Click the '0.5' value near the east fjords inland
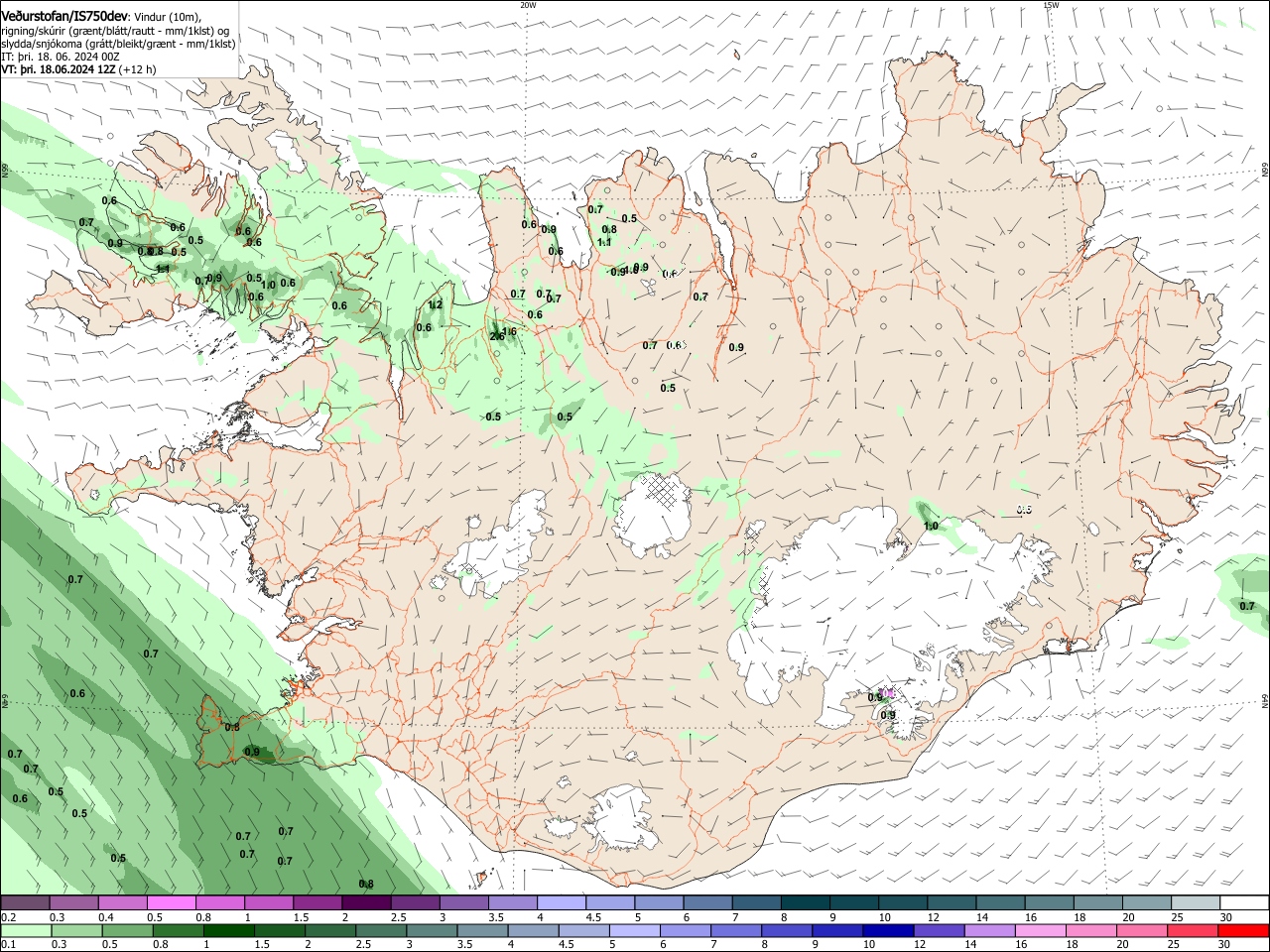Screen dimensions: 1270x952 click(1024, 509)
